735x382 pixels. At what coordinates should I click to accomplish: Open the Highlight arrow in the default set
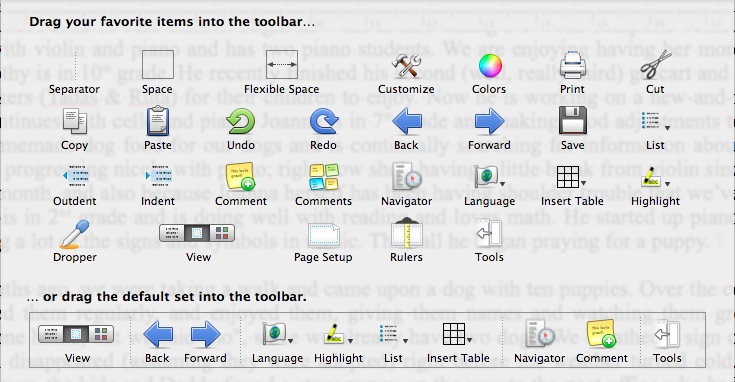(x=350, y=341)
